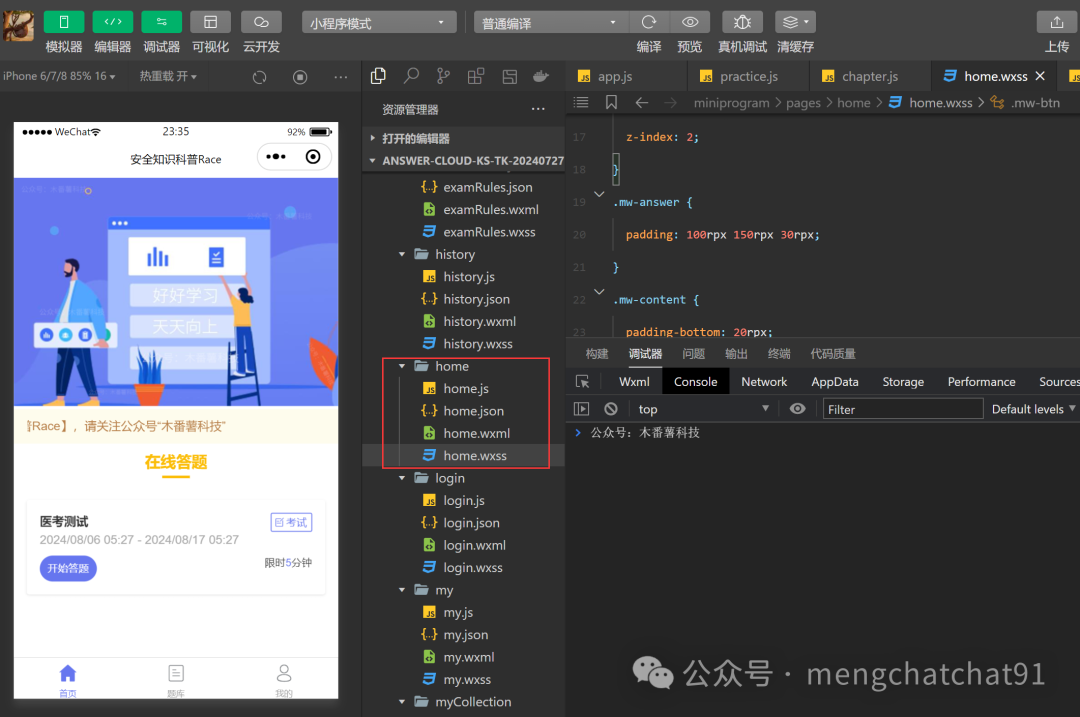
Task: Open the source control branch icon
Action: click(444, 76)
